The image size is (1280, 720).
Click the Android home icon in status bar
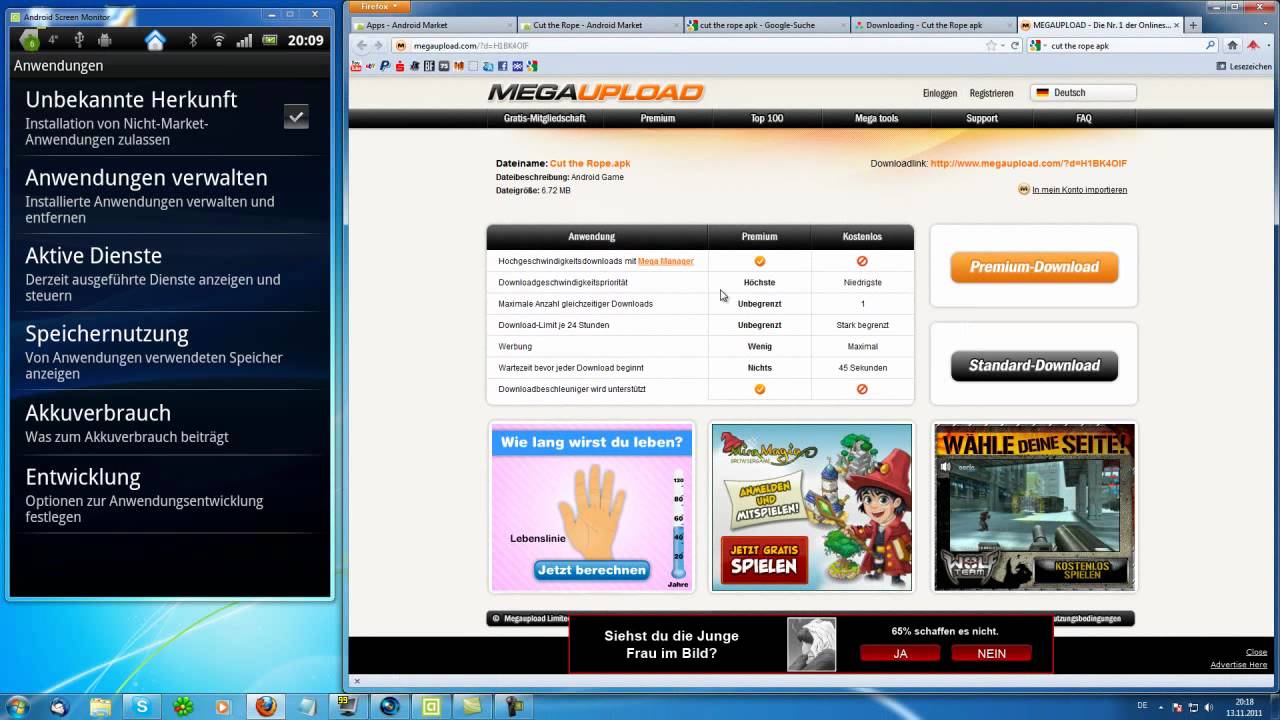(x=155, y=40)
